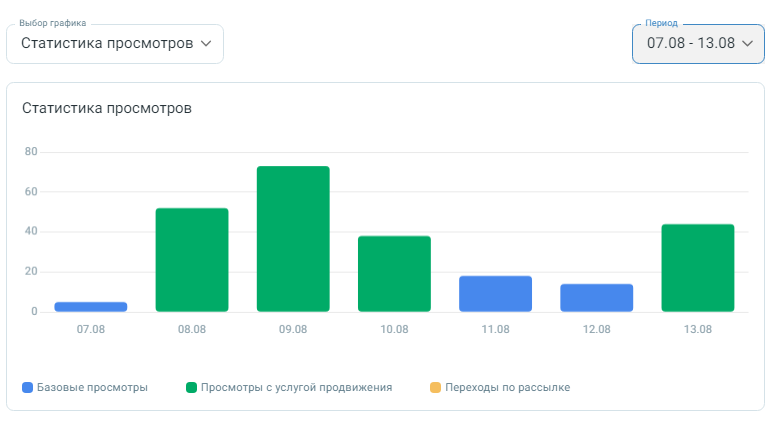Click the '08.08' axis date label
This screenshot has height=427, width=779.
192,329
